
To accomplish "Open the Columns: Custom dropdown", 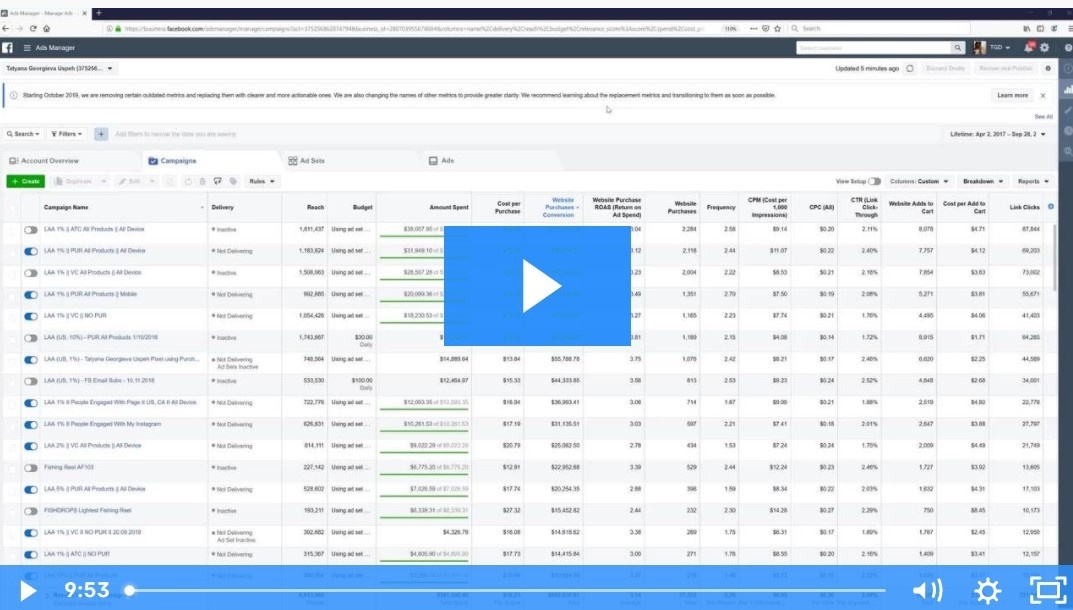I will (x=919, y=181).
